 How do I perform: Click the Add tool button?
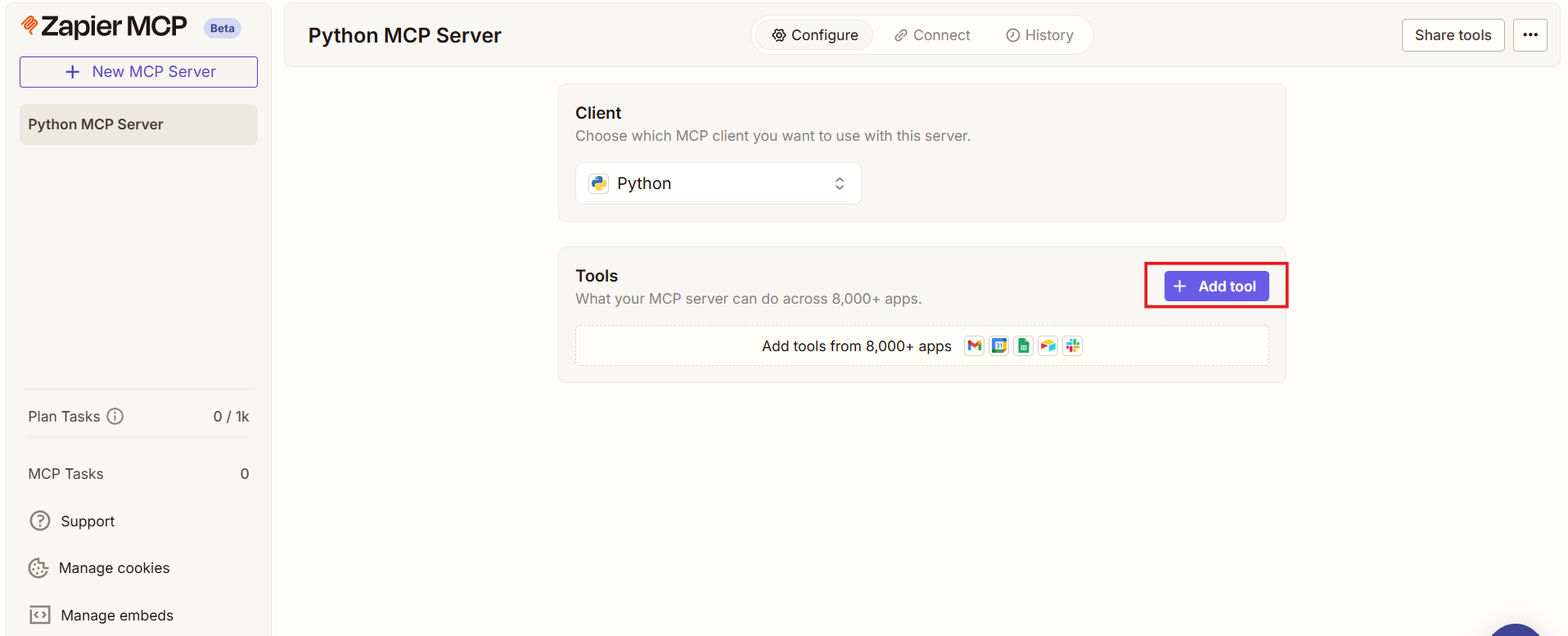pos(1216,286)
